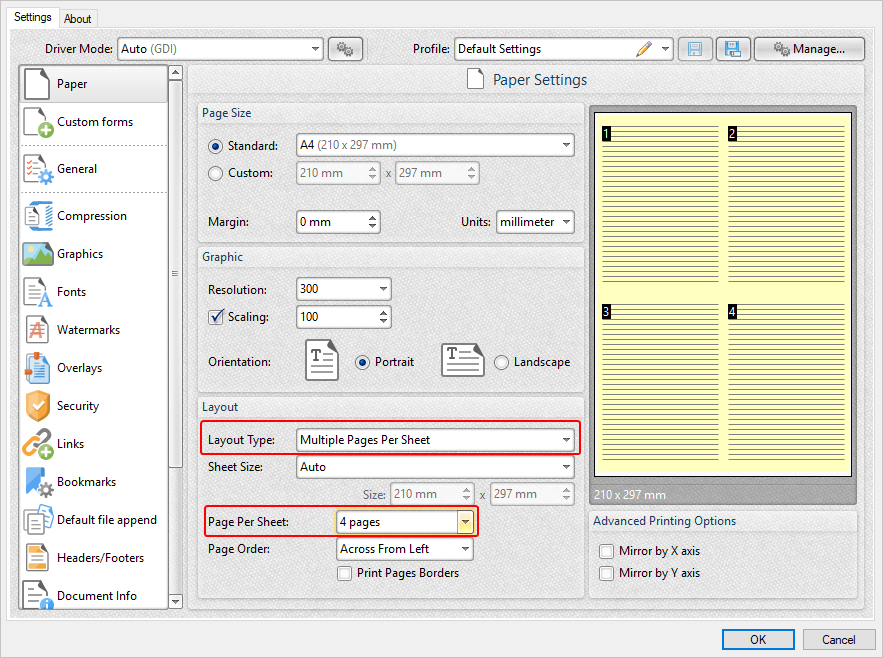Switch to the About tab

coord(77,18)
